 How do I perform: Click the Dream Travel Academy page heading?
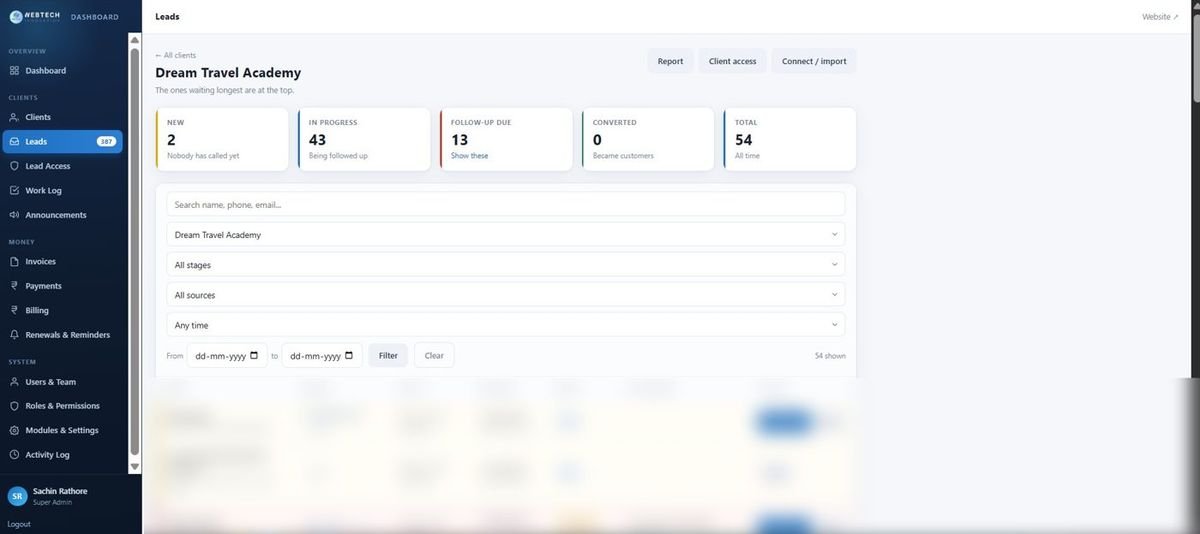(228, 73)
